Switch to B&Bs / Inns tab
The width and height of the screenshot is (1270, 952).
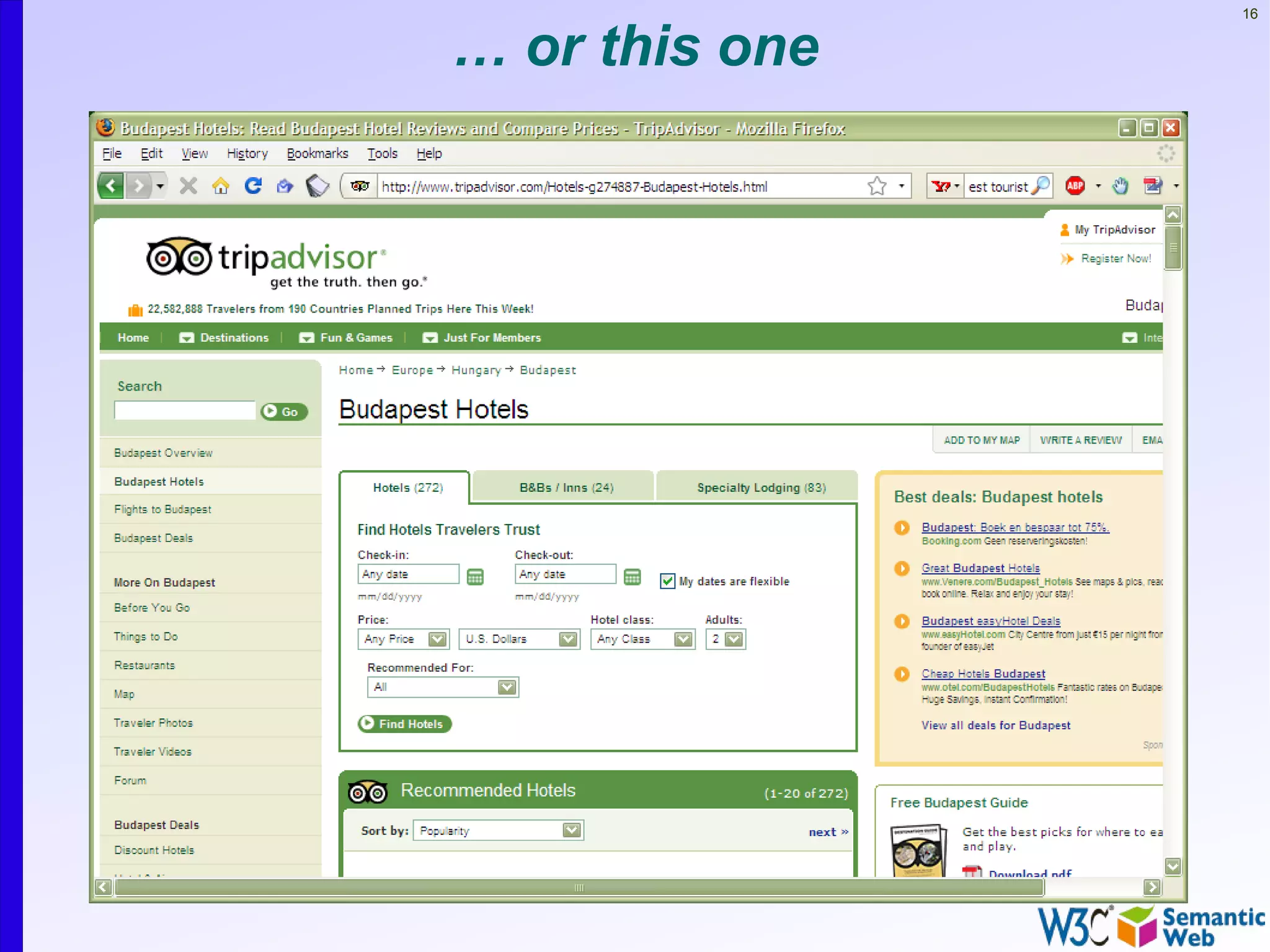[566, 488]
